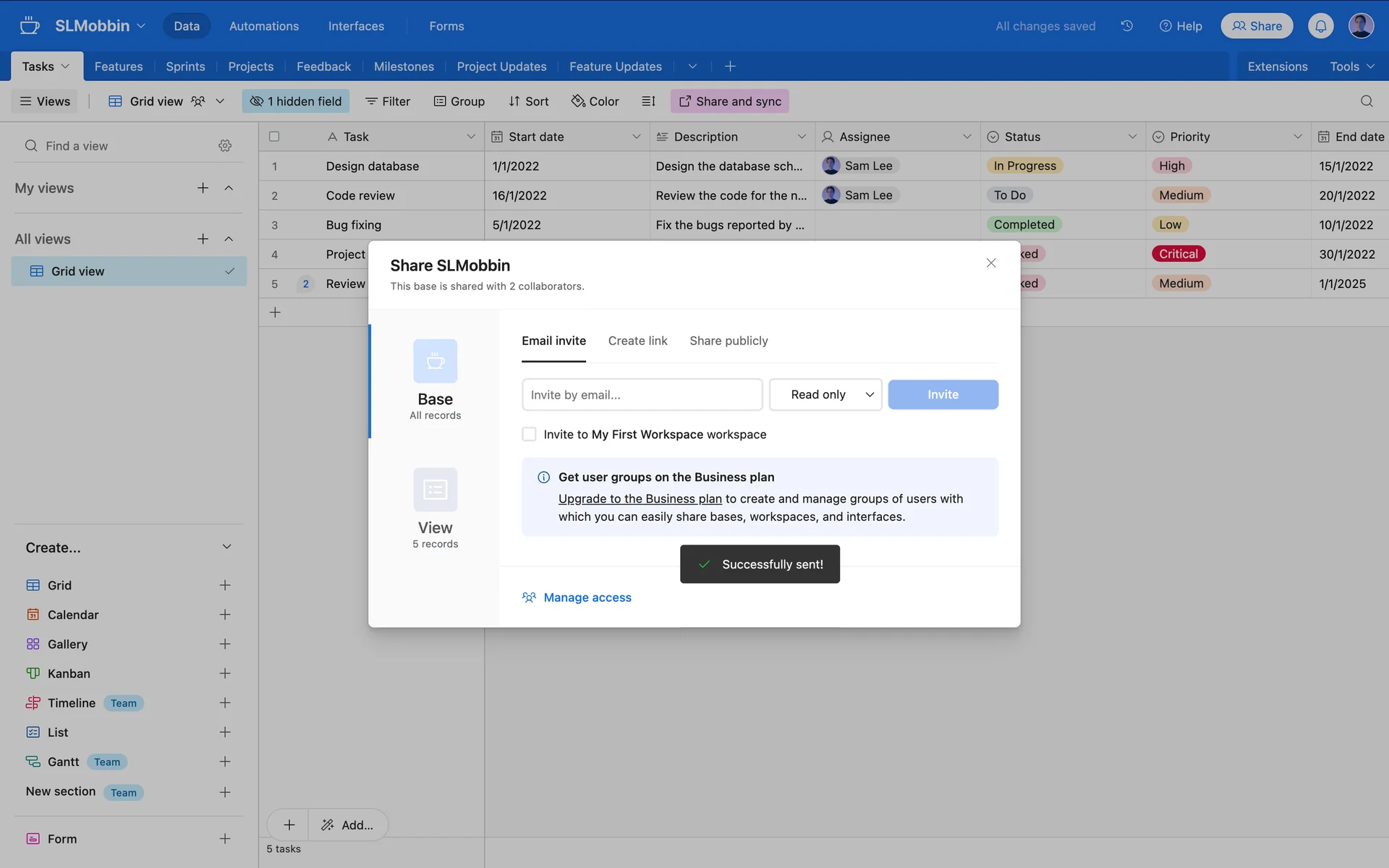This screenshot has width=1389, height=868.
Task: Click Upgrade to the Business plan link
Action: point(640,499)
